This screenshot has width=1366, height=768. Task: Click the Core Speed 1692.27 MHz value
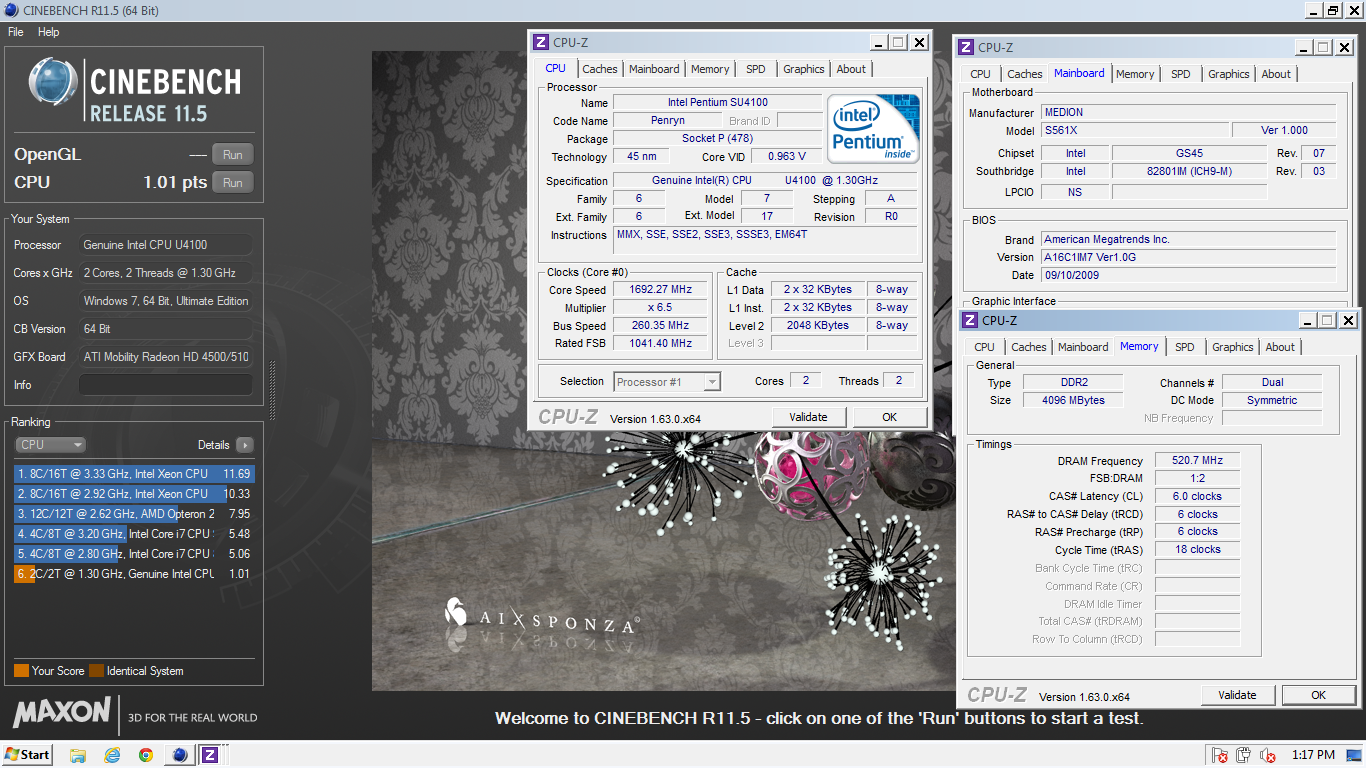[x=660, y=290]
